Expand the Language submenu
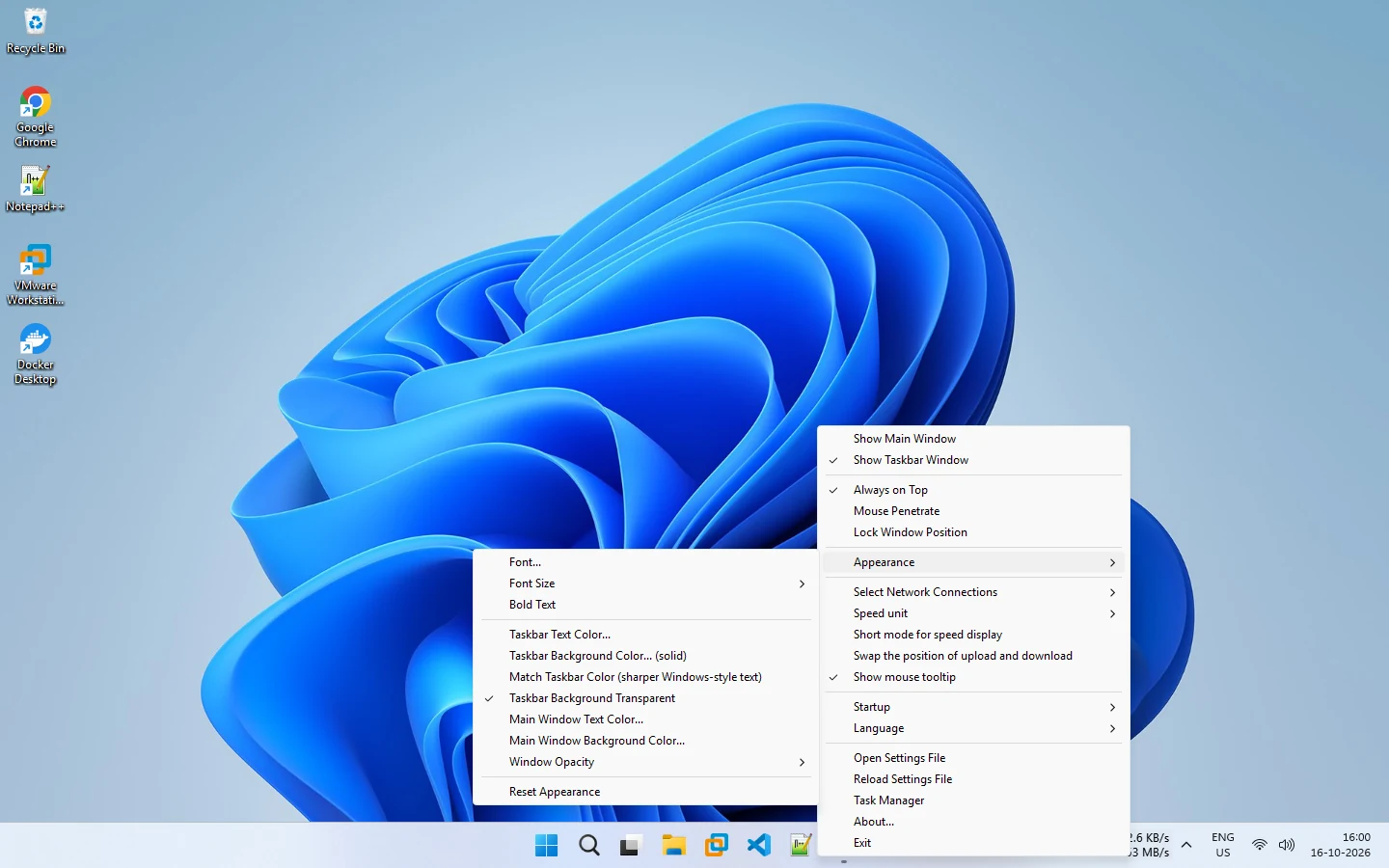The width and height of the screenshot is (1389, 868). pos(973,728)
